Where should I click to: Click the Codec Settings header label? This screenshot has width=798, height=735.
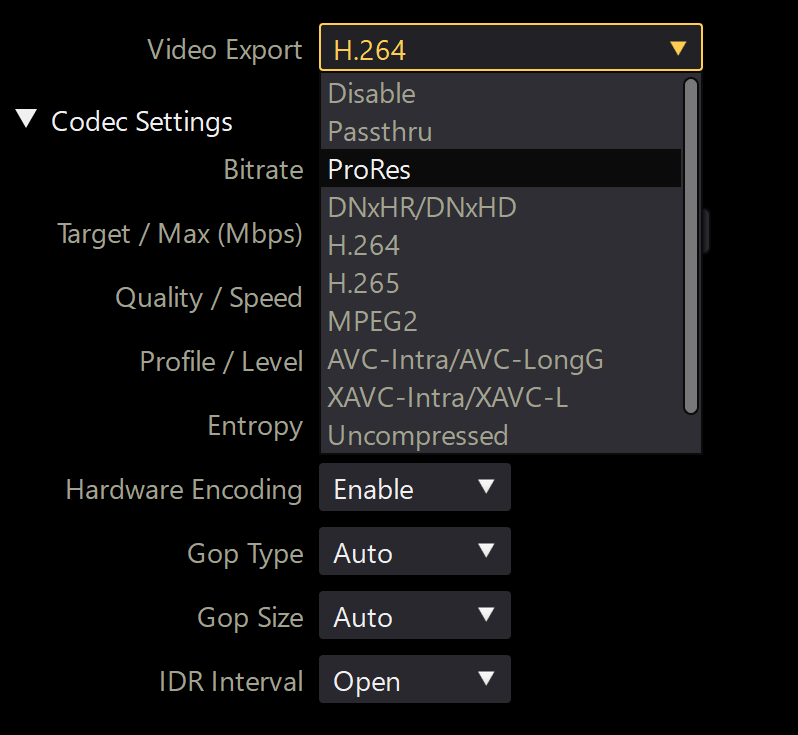coord(141,122)
